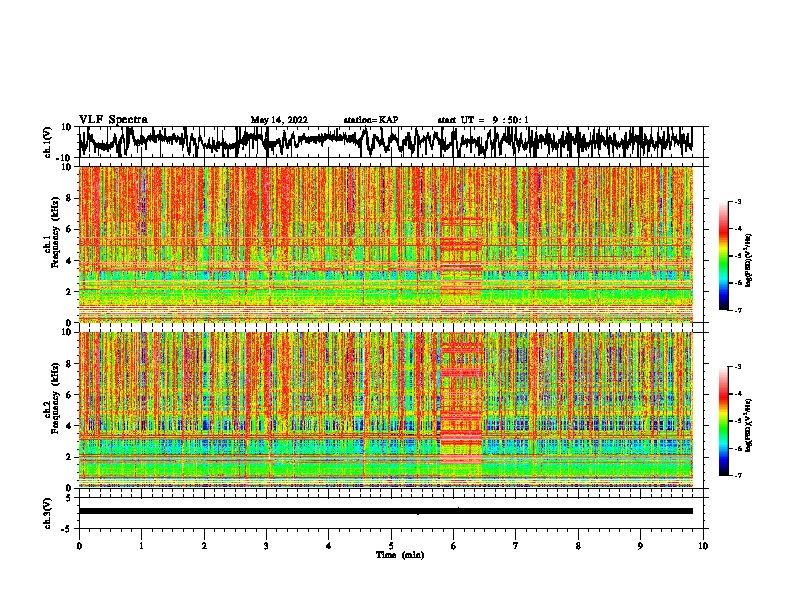Select the date "May 14, 2022"
The width and height of the screenshot is (792, 612).
tap(279, 120)
